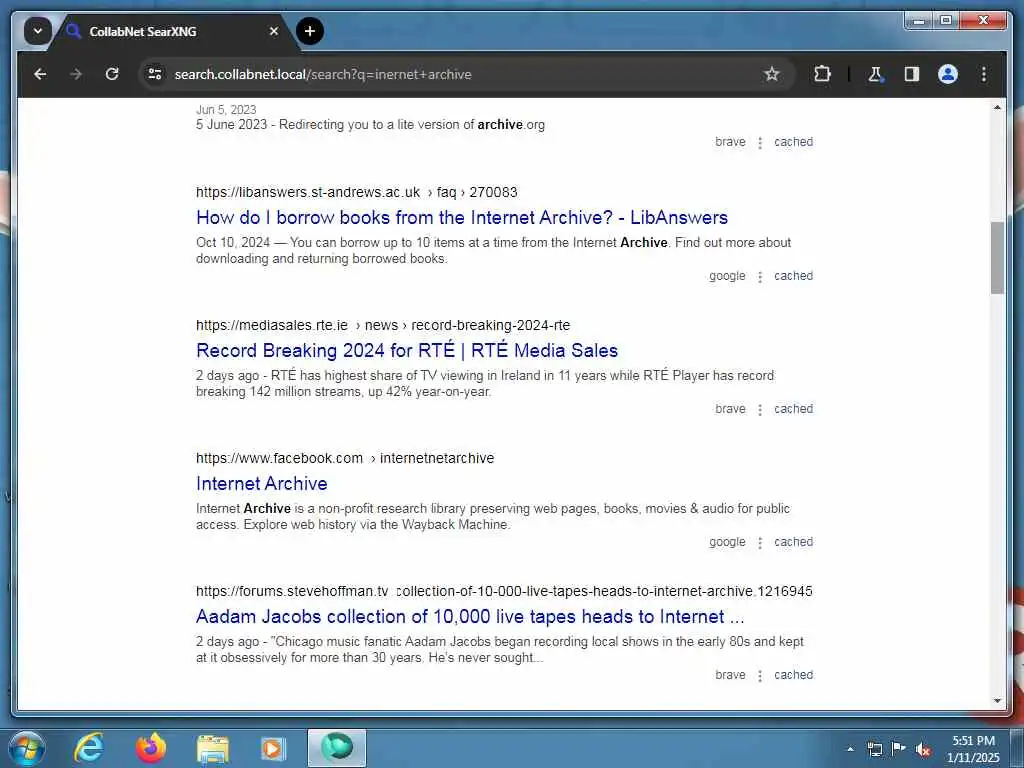Go back to the previous page
This screenshot has width=1024, height=768.
[40, 74]
